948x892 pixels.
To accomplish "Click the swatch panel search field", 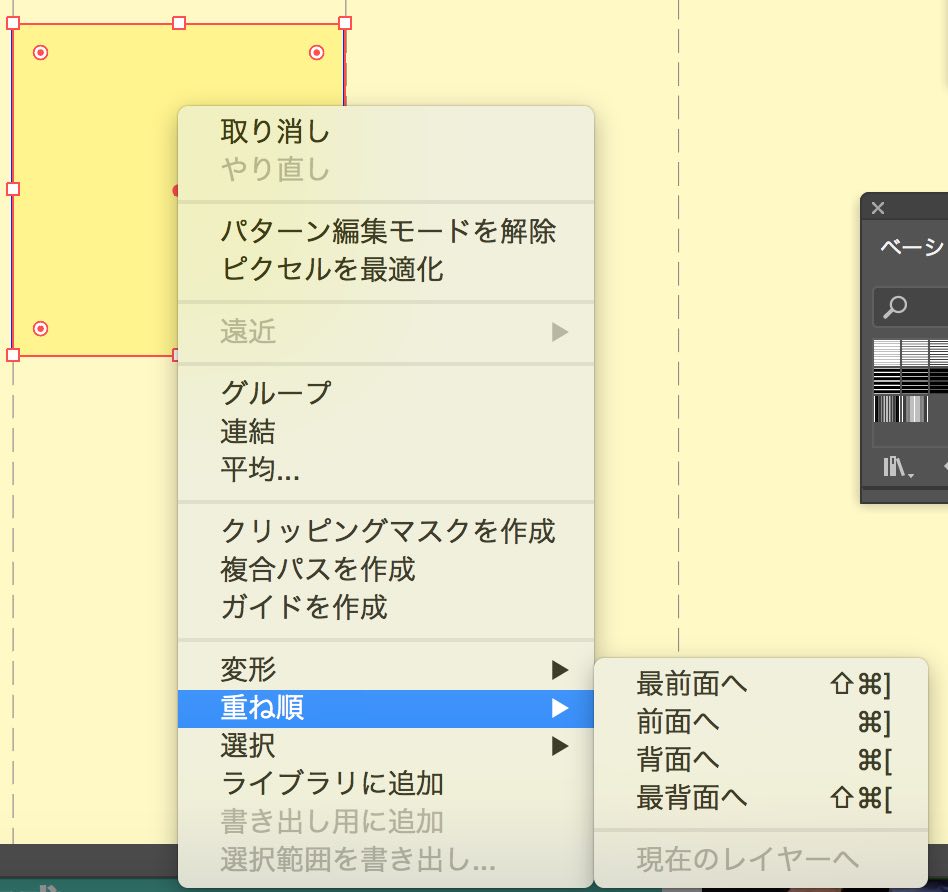I will (x=911, y=307).
